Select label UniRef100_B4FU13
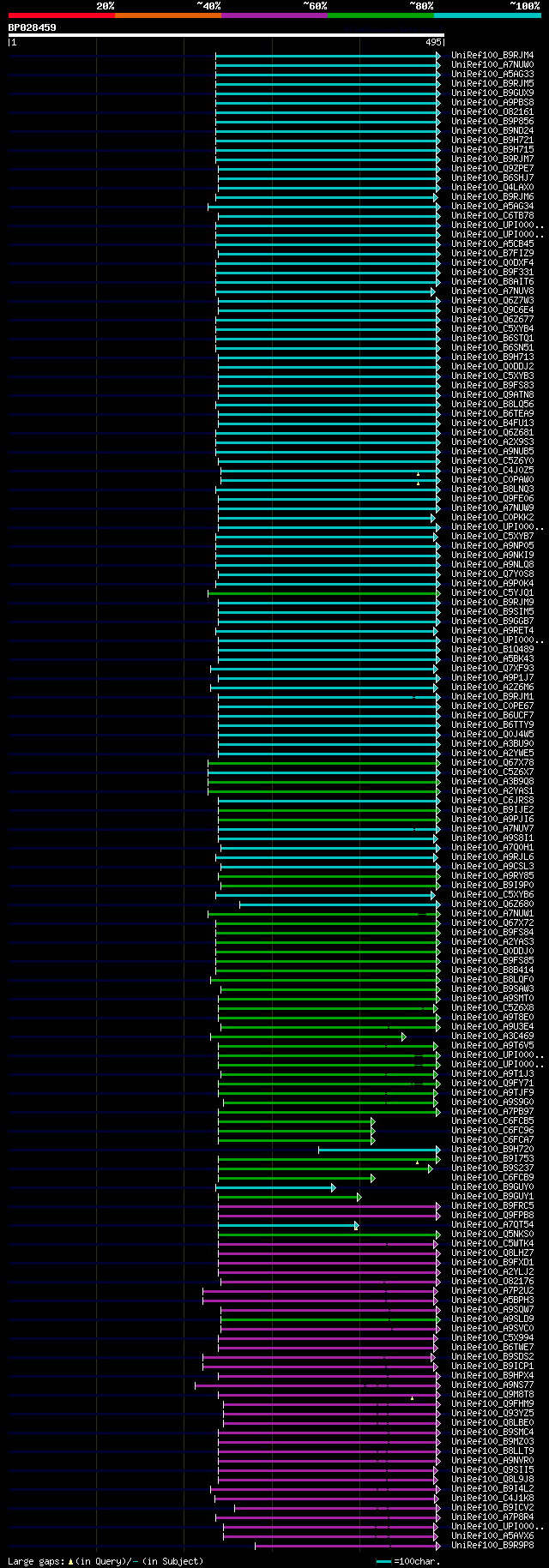The height and width of the screenshot is (1568, 549). [492, 424]
